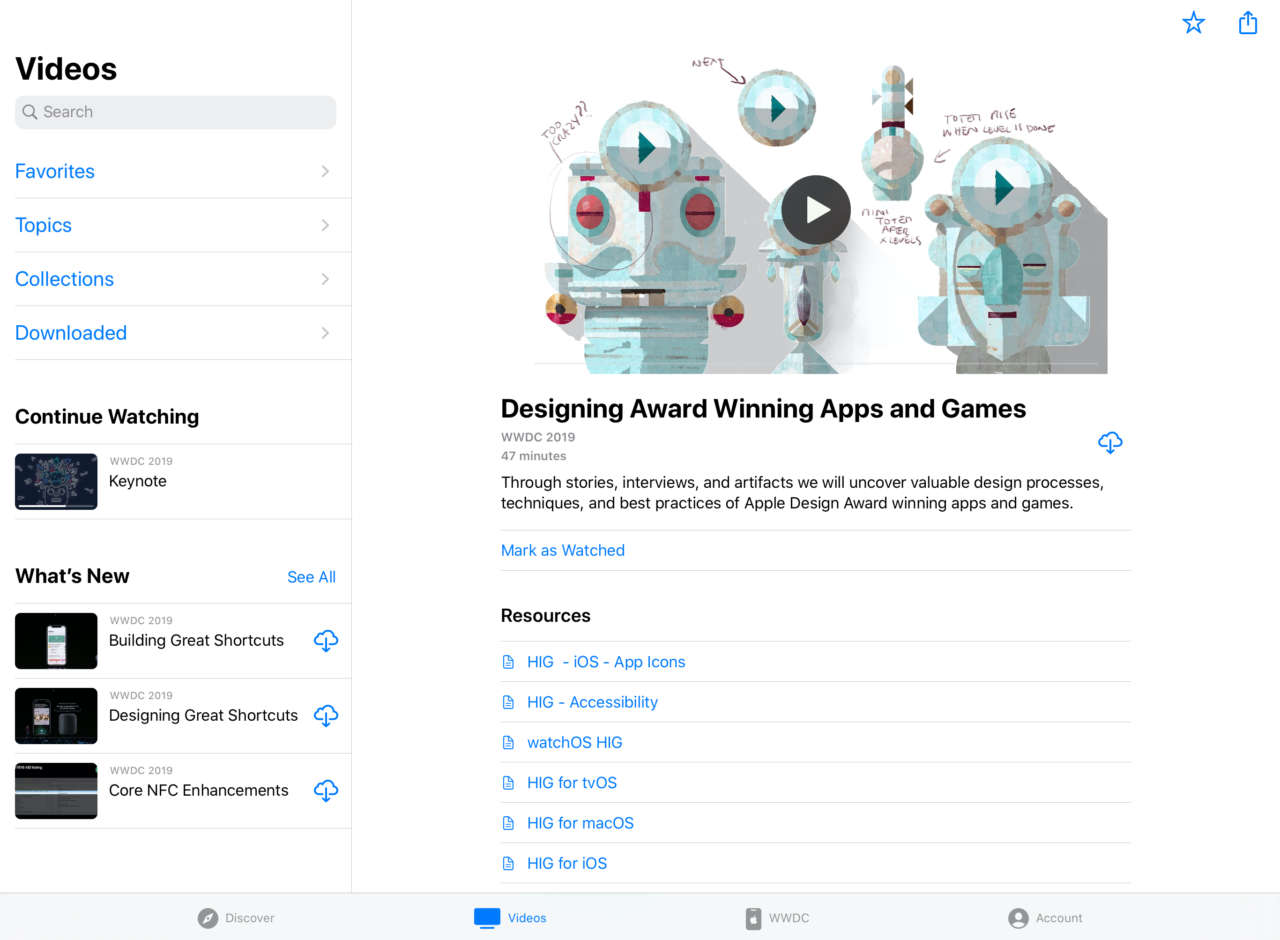This screenshot has width=1280, height=940.
Task: Open HIG for macOS resource link
Action: point(581,823)
